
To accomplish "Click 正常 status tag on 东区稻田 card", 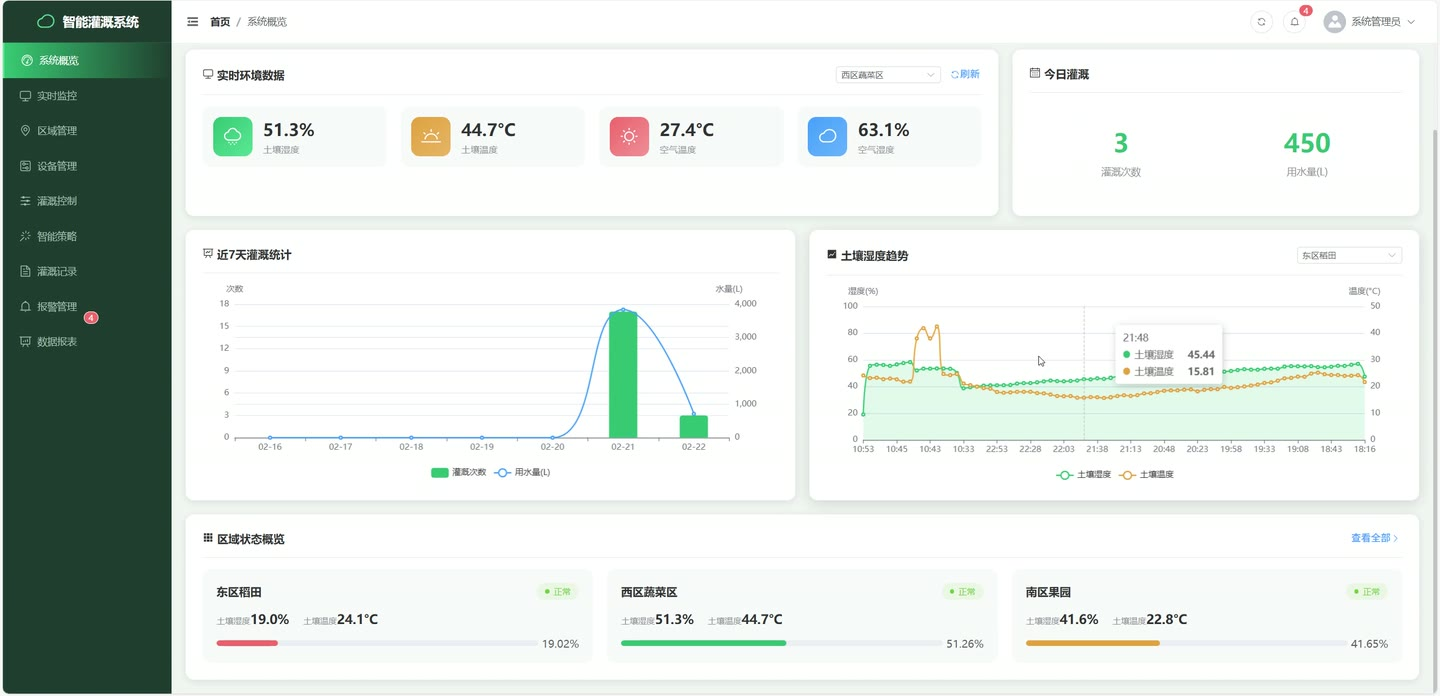I will click(x=558, y=592).
